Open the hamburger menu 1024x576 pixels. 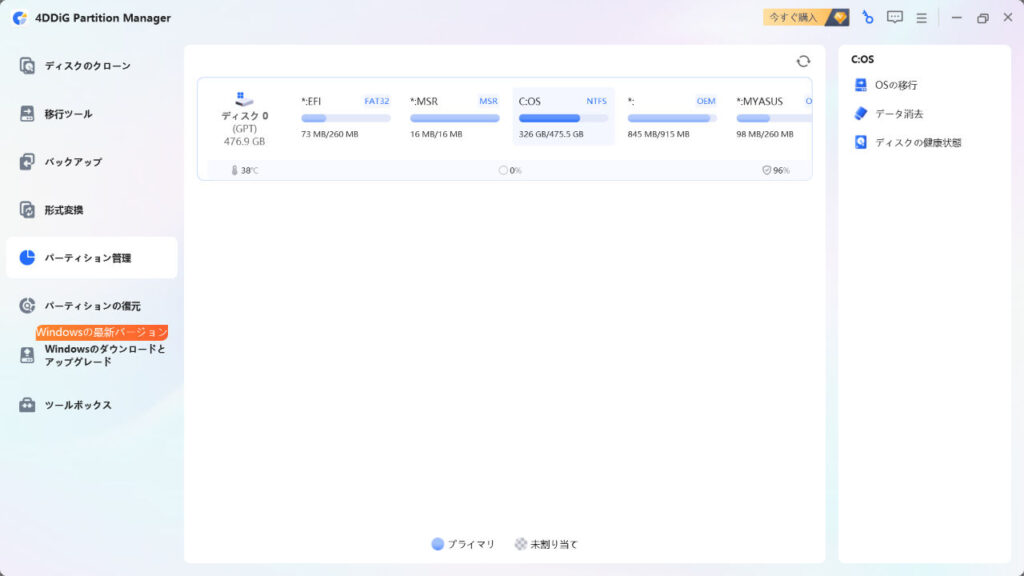coord(919,17)
